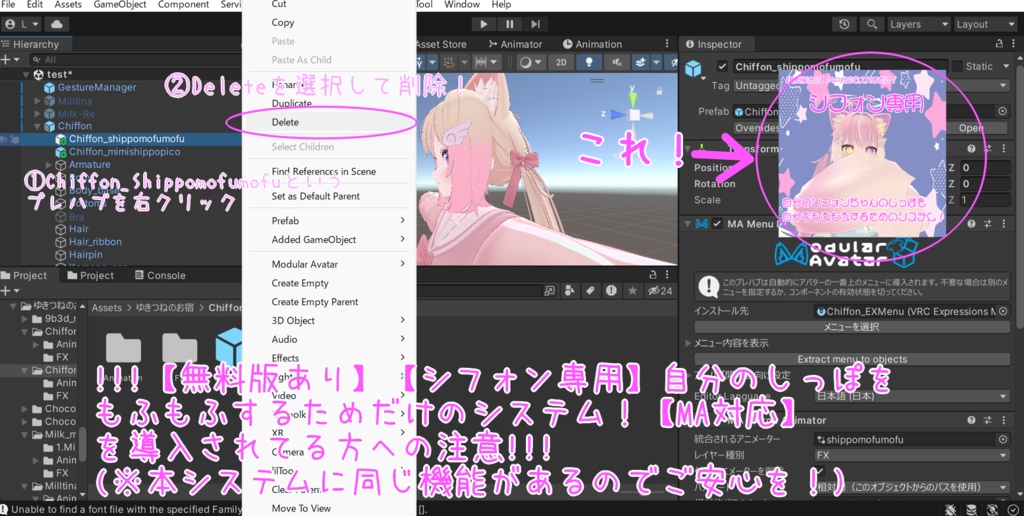Click the Step frame button

[x=536, y=24]
